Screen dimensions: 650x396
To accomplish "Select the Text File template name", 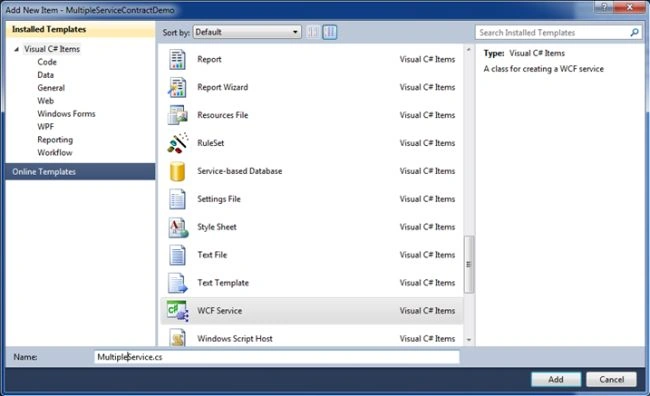I will pyautogui.click(x=212, y=255).
